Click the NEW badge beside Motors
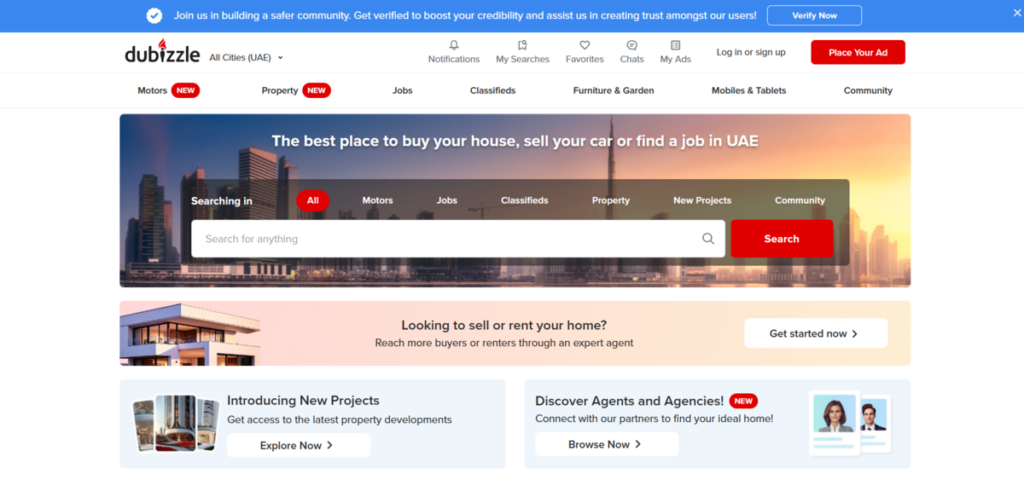The height and width of the screenshot is (480, 1024). (x=185, y=91)
